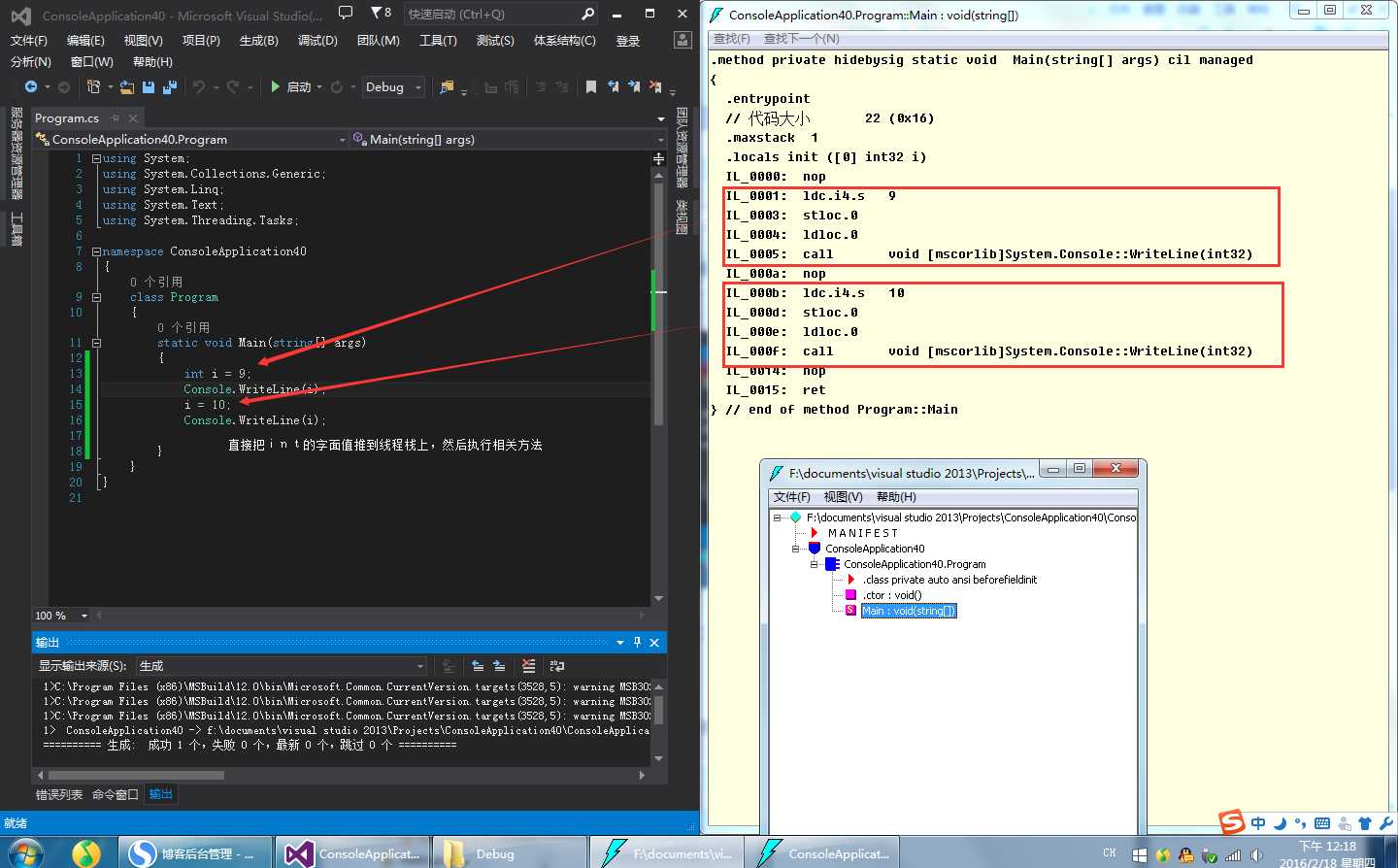Collapse the static void Main code block
This screenshot has height=868, width=1398.
tap(96, 343)
